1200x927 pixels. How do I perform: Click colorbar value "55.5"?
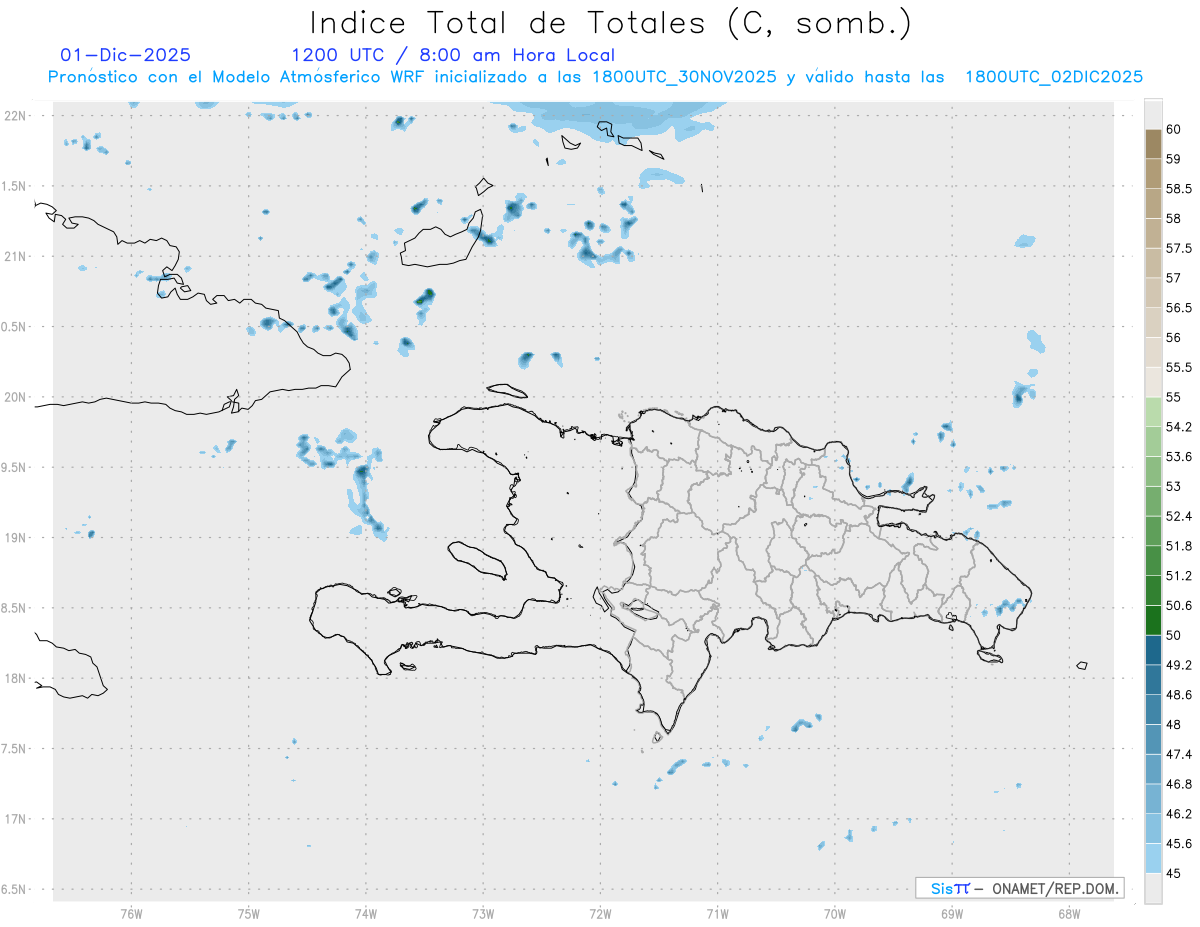(x=1179, y=367)
